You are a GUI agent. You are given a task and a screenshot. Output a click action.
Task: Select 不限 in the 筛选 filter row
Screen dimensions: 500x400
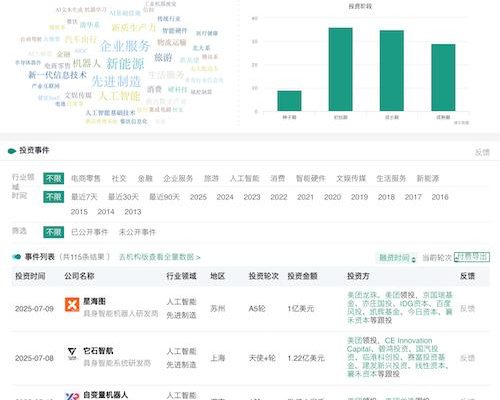click(x=54, y=232)
